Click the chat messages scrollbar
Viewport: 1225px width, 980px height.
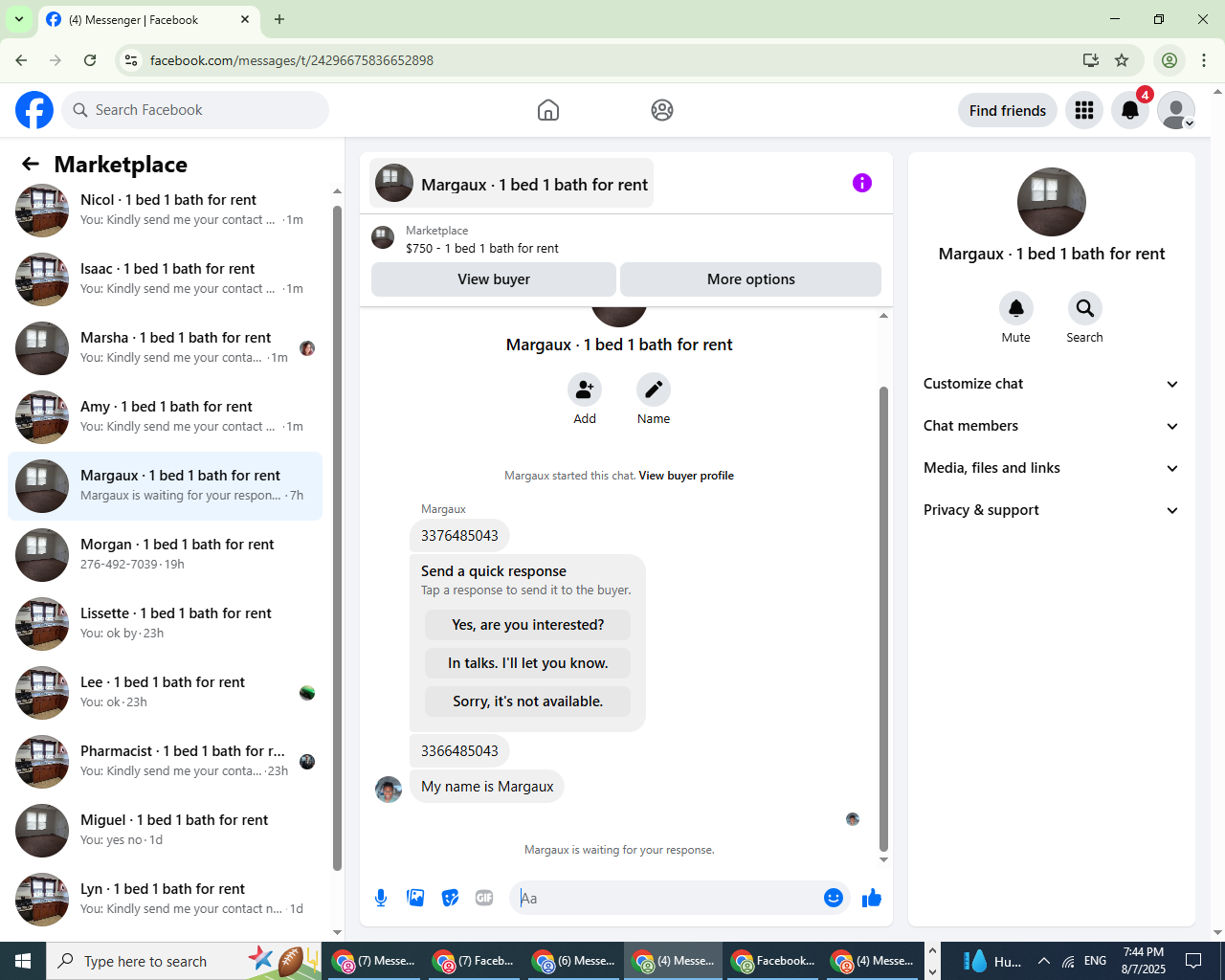pyautogui.click(x=883, y=618)
